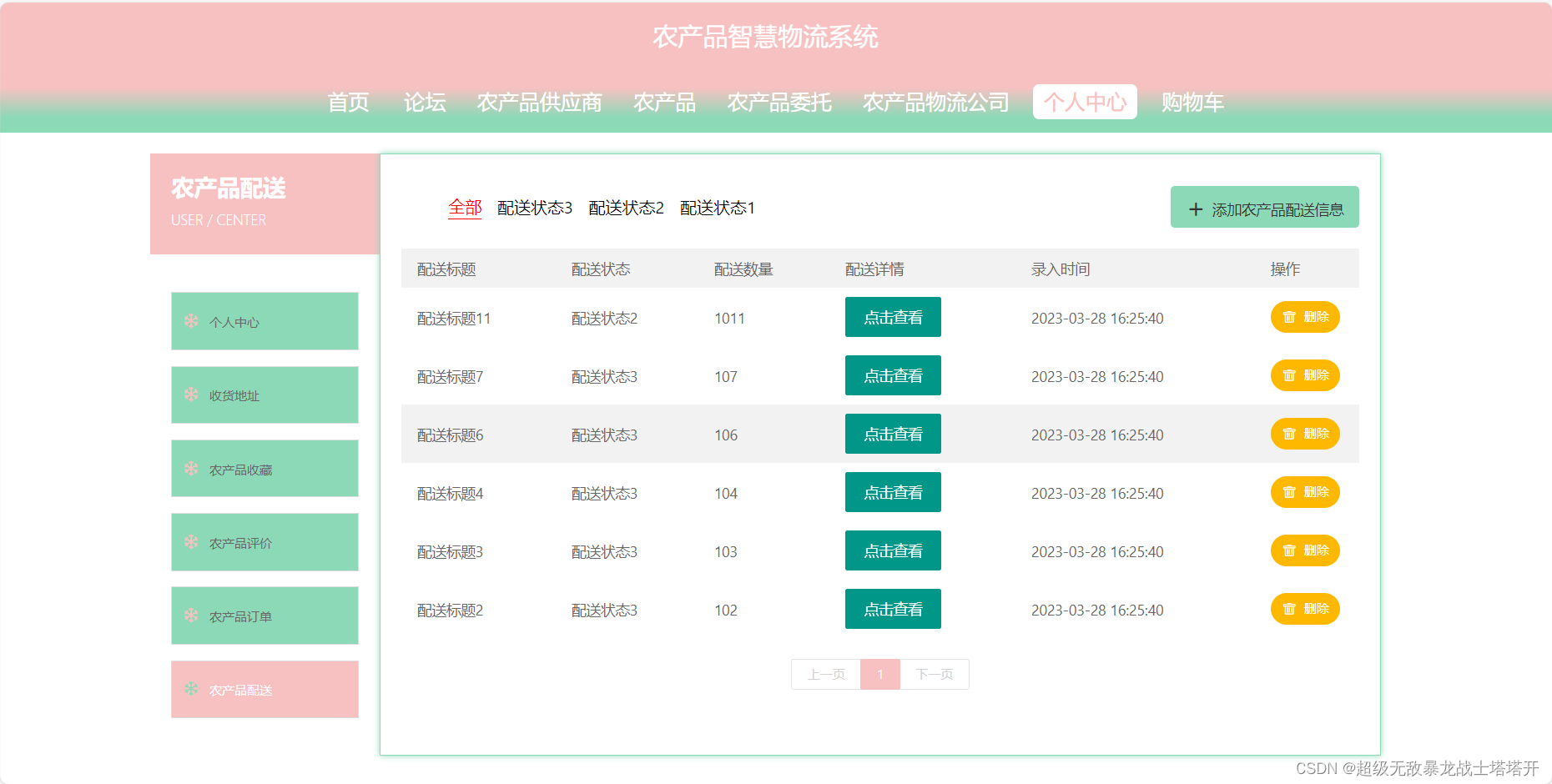Click 点击查看 for 配送标题2

click(893, 609)
